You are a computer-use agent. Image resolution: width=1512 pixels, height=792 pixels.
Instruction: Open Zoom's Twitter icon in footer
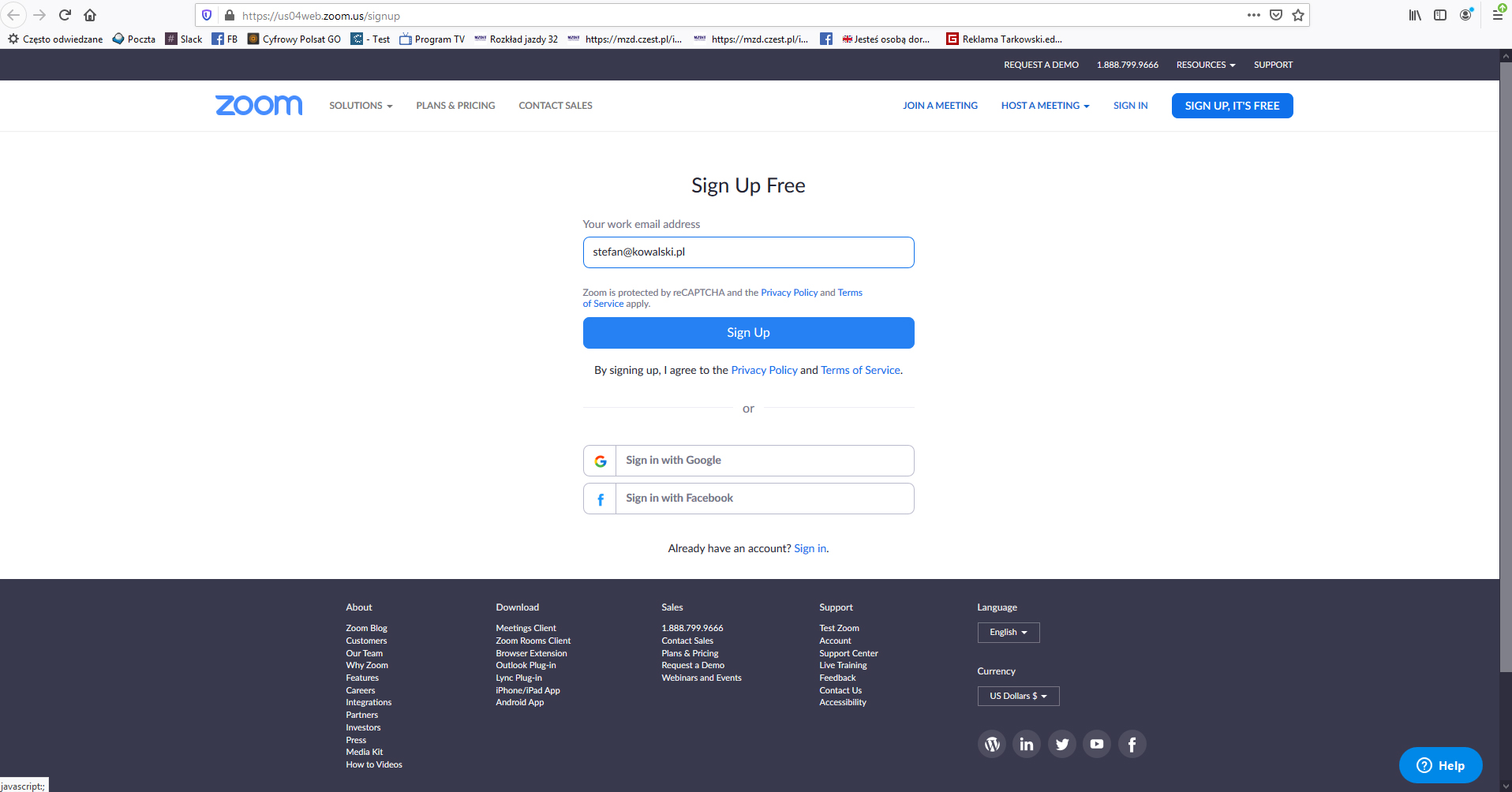(1062, 744)
